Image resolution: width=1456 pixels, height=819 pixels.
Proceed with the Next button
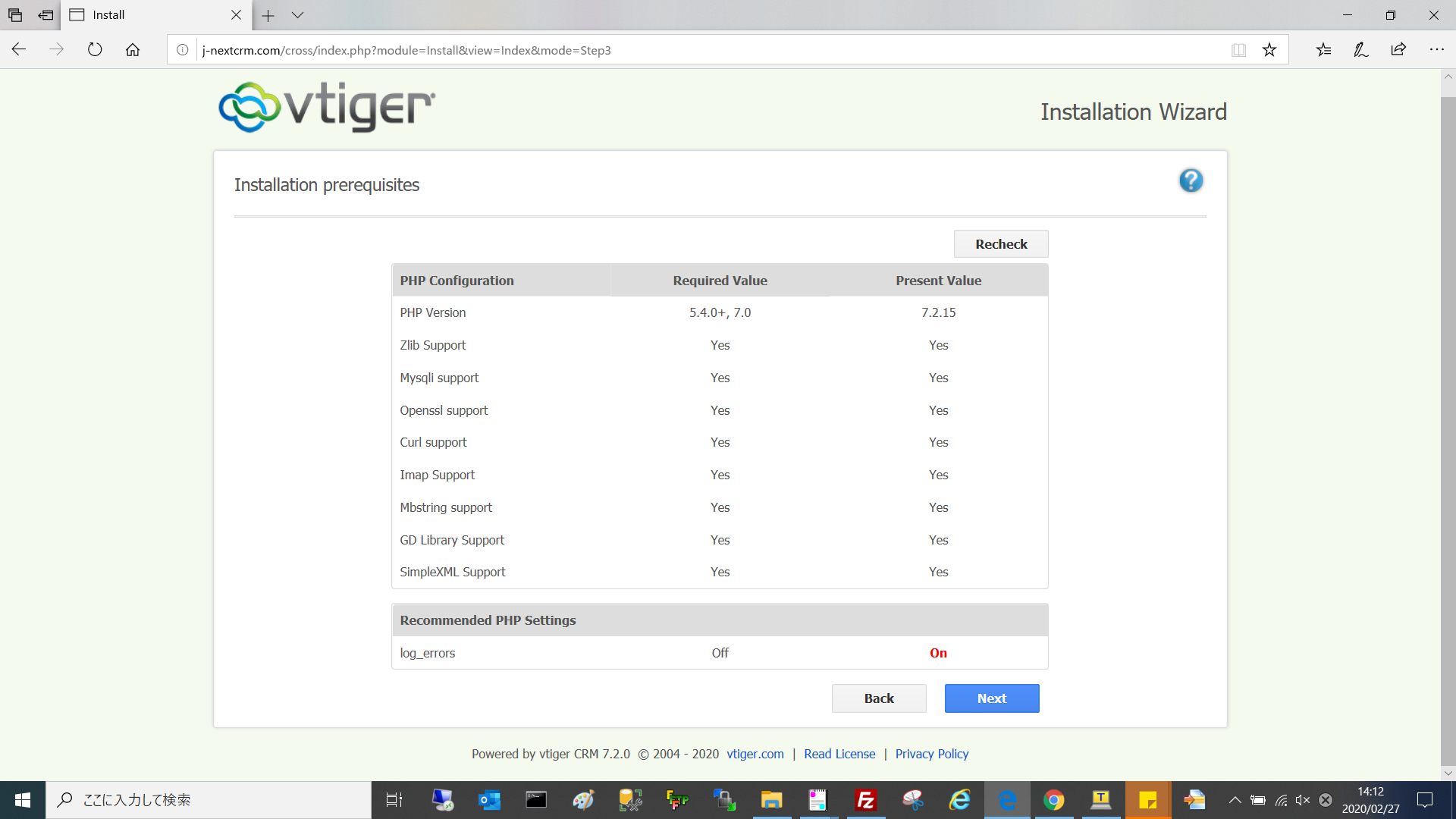tap(992, 698)
